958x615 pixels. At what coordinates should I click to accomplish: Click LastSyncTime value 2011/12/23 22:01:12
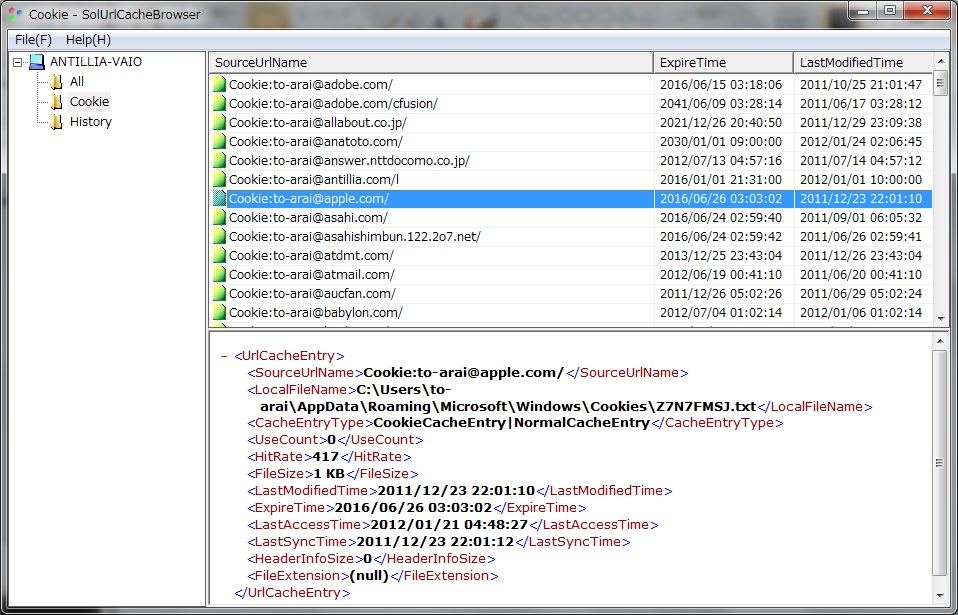[435, 542]
